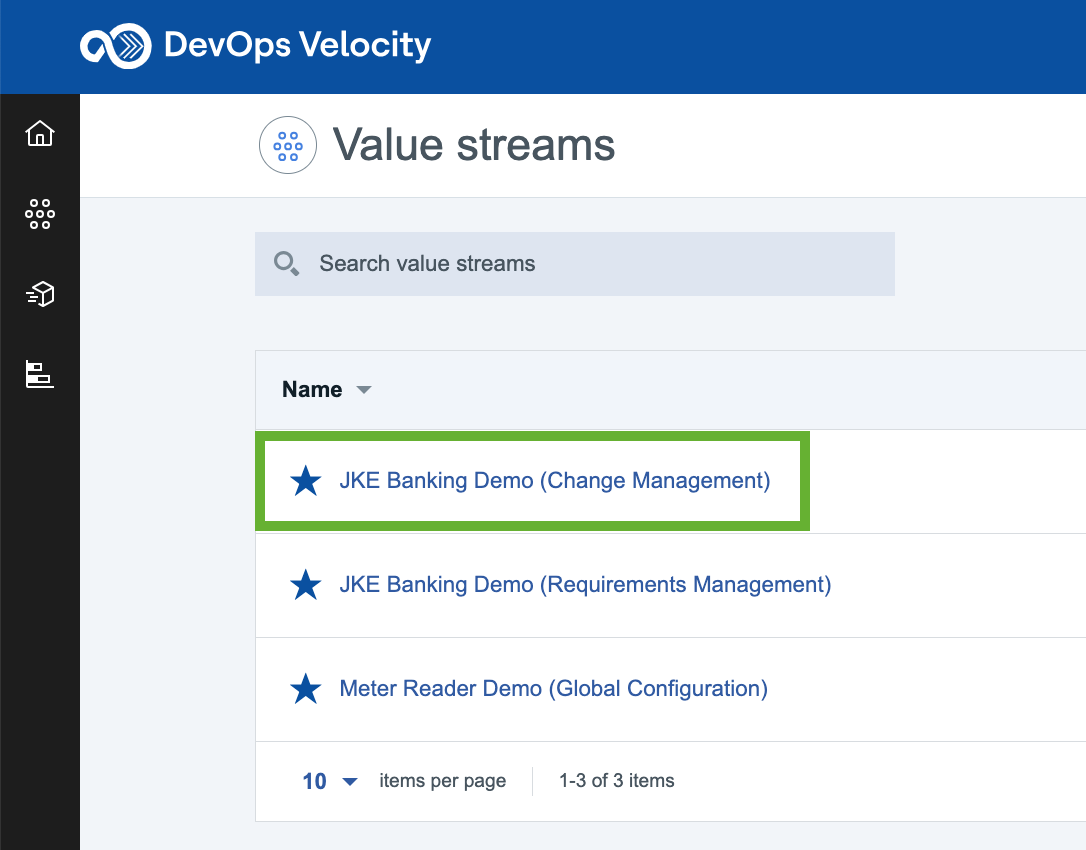
Task: Click the search magnifier icon
Action: 286,264
